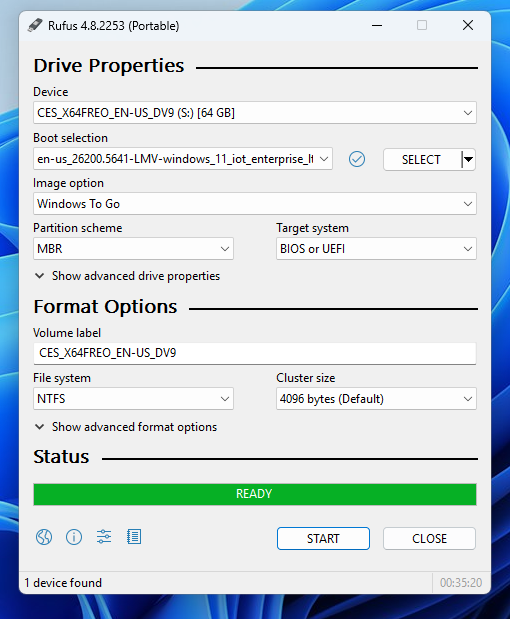Screen dimensions: 510x619
Task: Show the log icon
Action: click(x=134, y=537)
